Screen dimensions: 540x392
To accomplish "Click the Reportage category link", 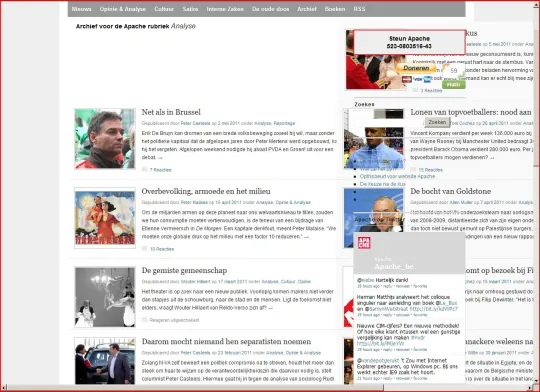I will tap(284, 123).
